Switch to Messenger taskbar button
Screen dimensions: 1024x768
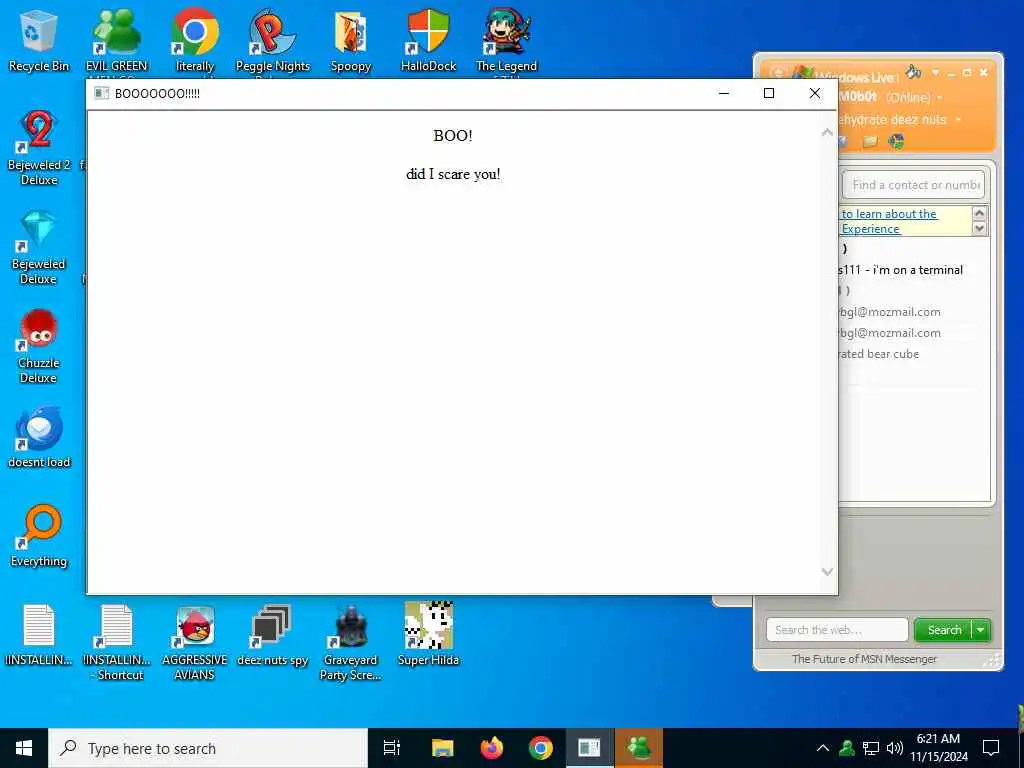(x=639, y=748)
